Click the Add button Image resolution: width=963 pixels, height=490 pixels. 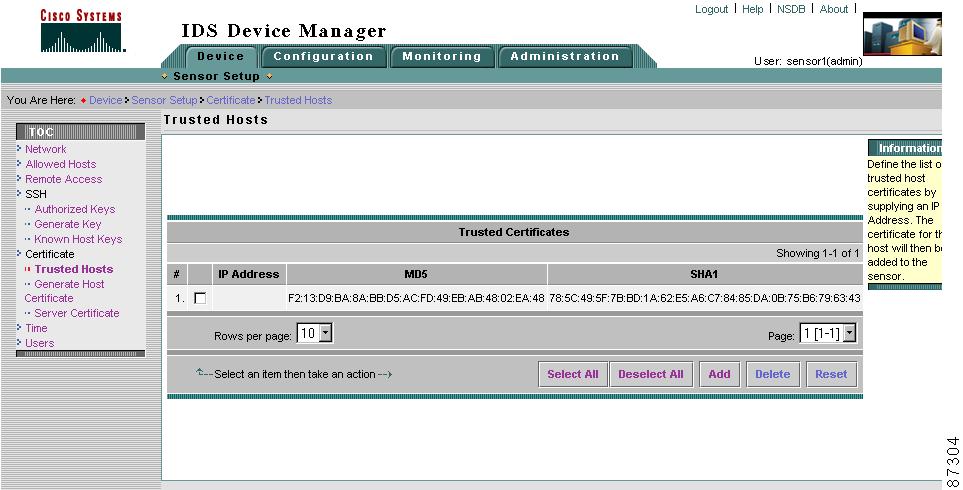[x=719, y=374]
